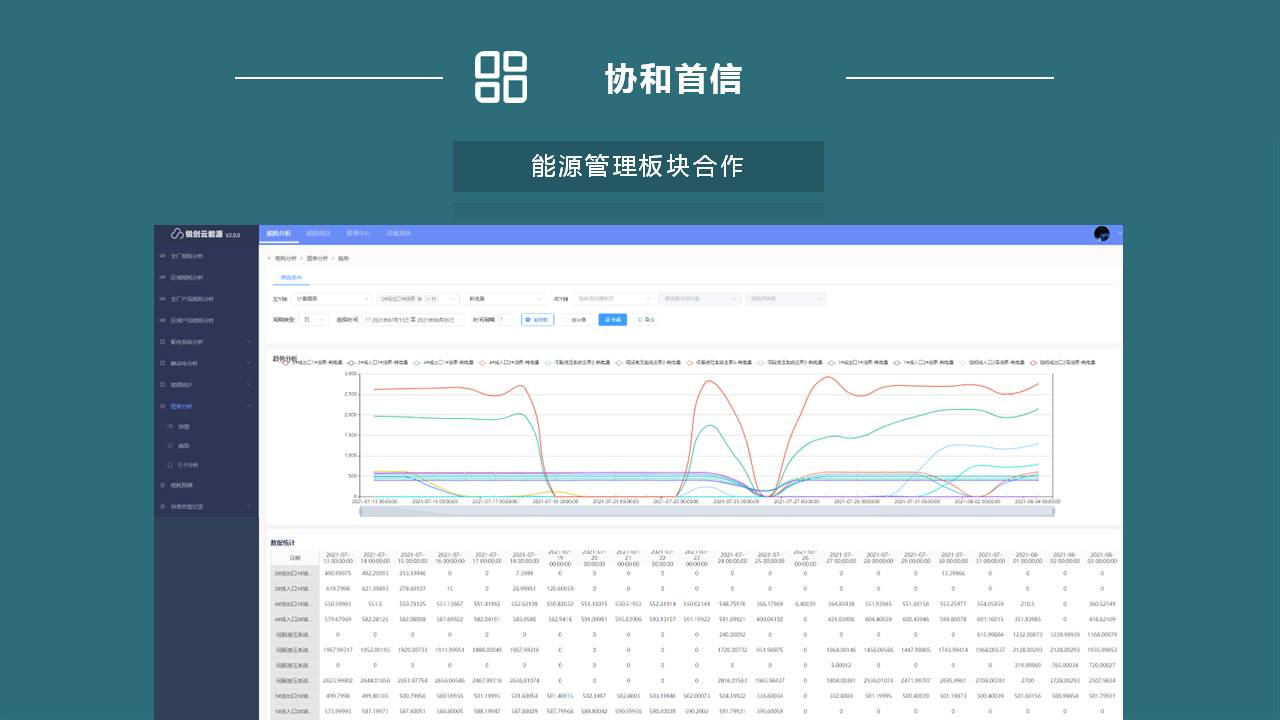
Task: Open the second top navigation tab
Action: [317, 233]
